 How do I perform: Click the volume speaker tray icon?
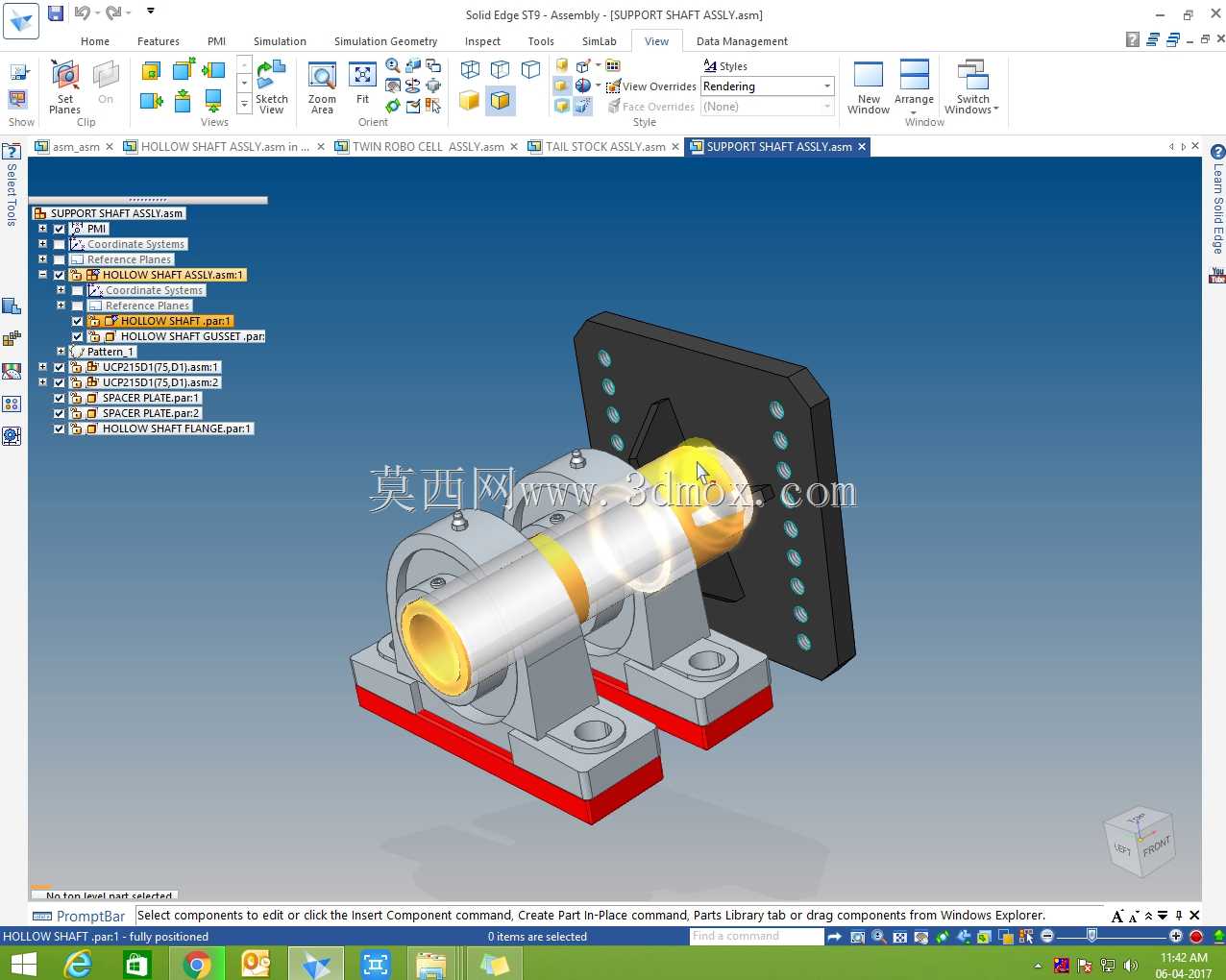[1131, 965]
